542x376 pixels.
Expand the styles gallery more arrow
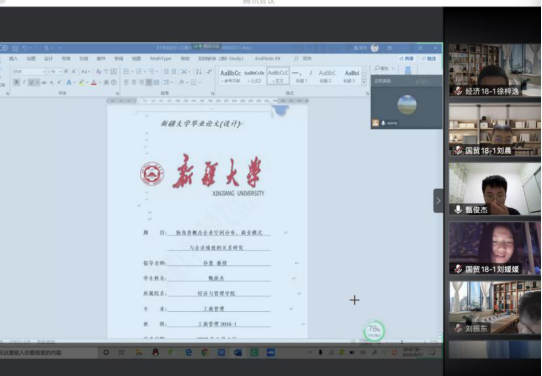click(x=364, y=83)
